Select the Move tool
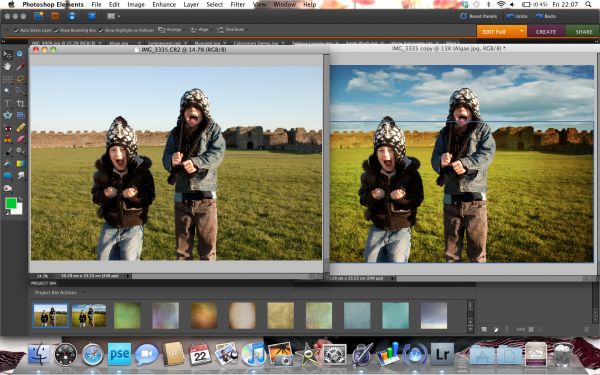 pos(7,54)
